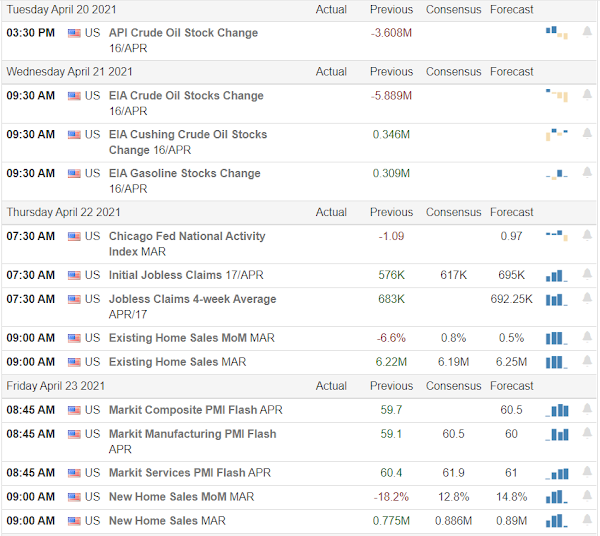The height and width of the screenshot is (536, 600).
Task: Click bell icon for Markit Manufacturing PMI Flash
Action: (x=587, y=433)
